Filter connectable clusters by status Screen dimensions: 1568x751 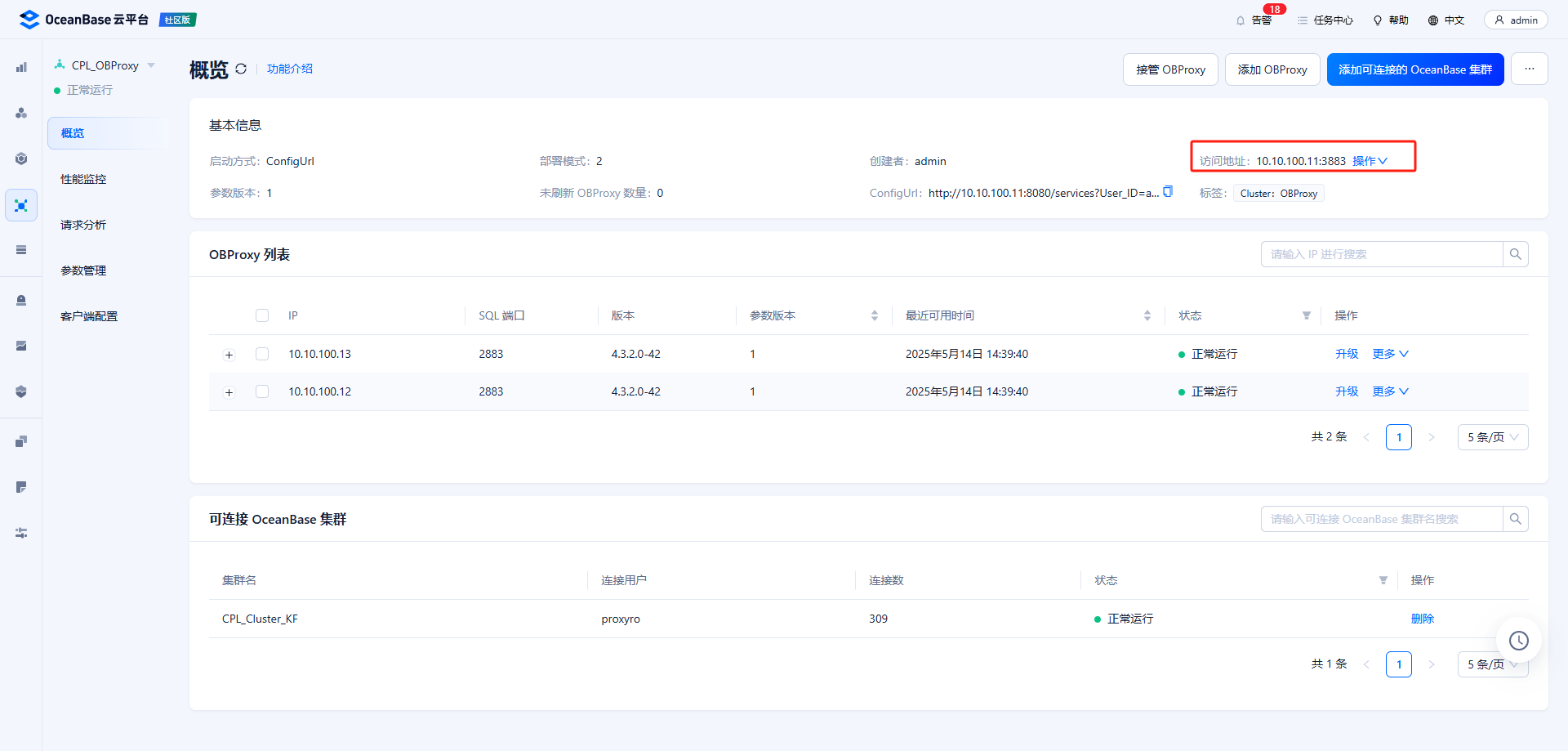[1383, 580]
